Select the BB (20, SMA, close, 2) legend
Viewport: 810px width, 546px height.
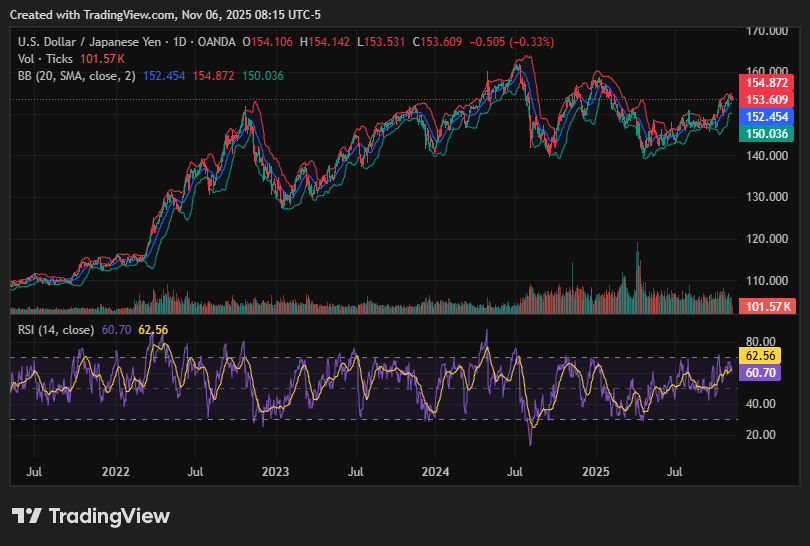[77, 76]
